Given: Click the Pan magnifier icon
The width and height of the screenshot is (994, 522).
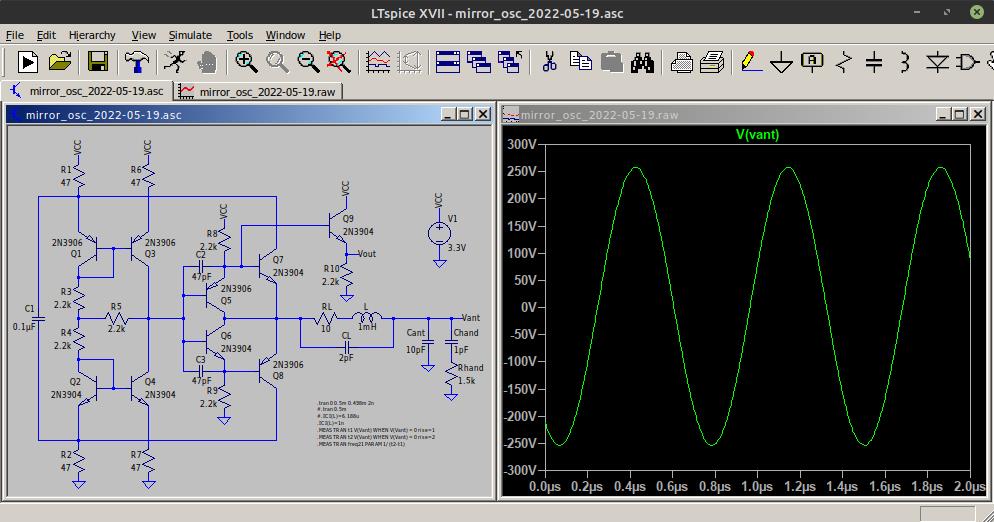Looking at the screenshot, I should pyautogui.click(x=277, y=62).
